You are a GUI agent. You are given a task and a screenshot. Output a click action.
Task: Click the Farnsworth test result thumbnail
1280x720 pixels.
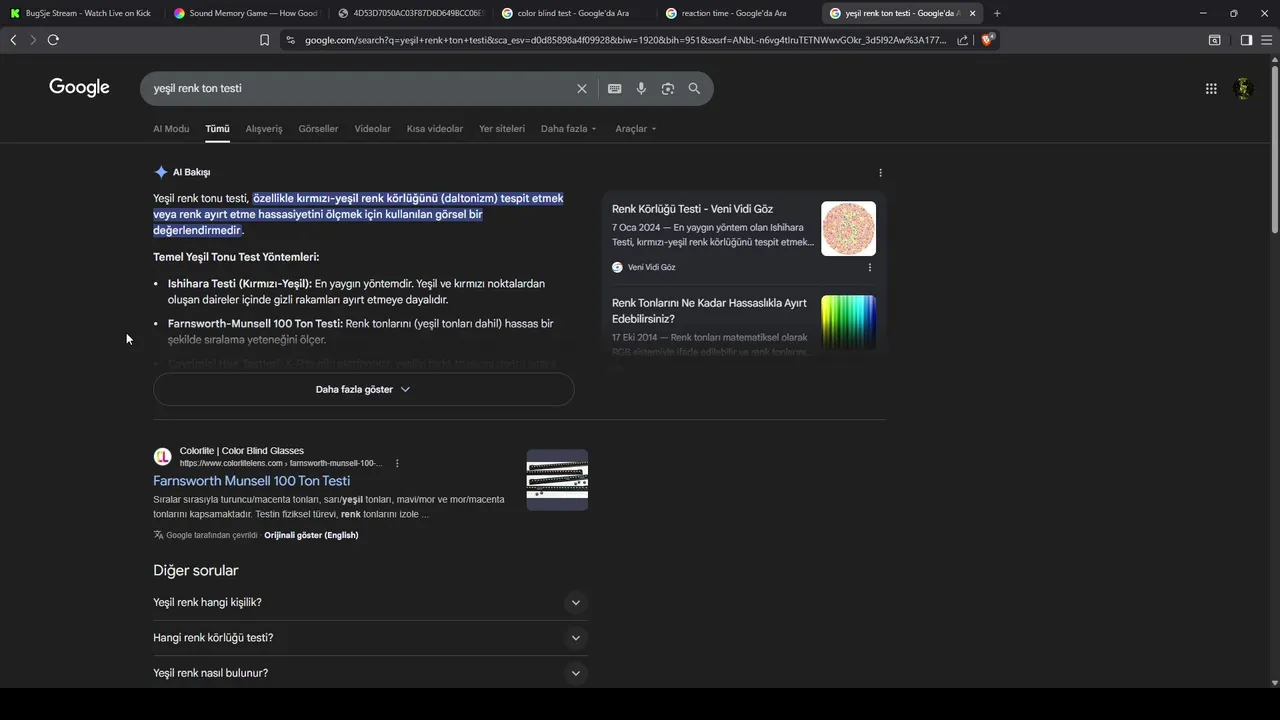tap(557, 480)
